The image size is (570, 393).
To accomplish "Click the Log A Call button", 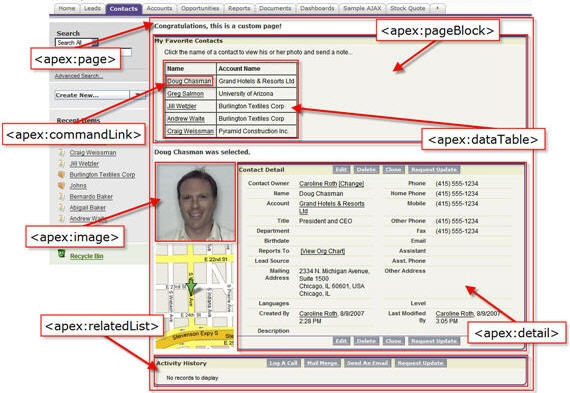I will point(284,363).
